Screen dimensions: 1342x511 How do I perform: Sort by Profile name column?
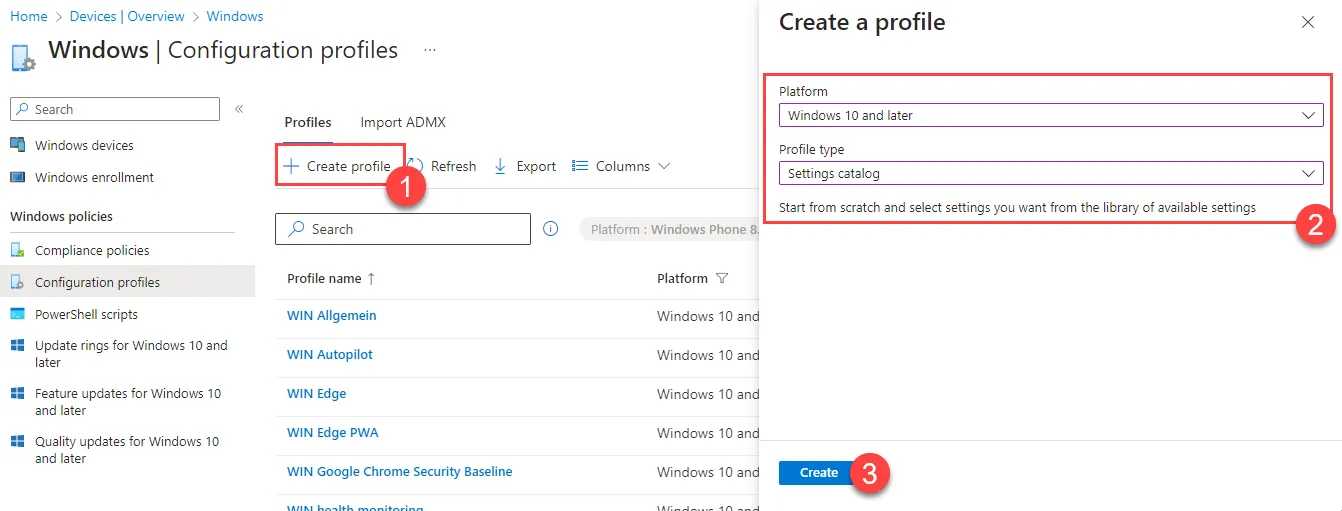pos(330,278)
